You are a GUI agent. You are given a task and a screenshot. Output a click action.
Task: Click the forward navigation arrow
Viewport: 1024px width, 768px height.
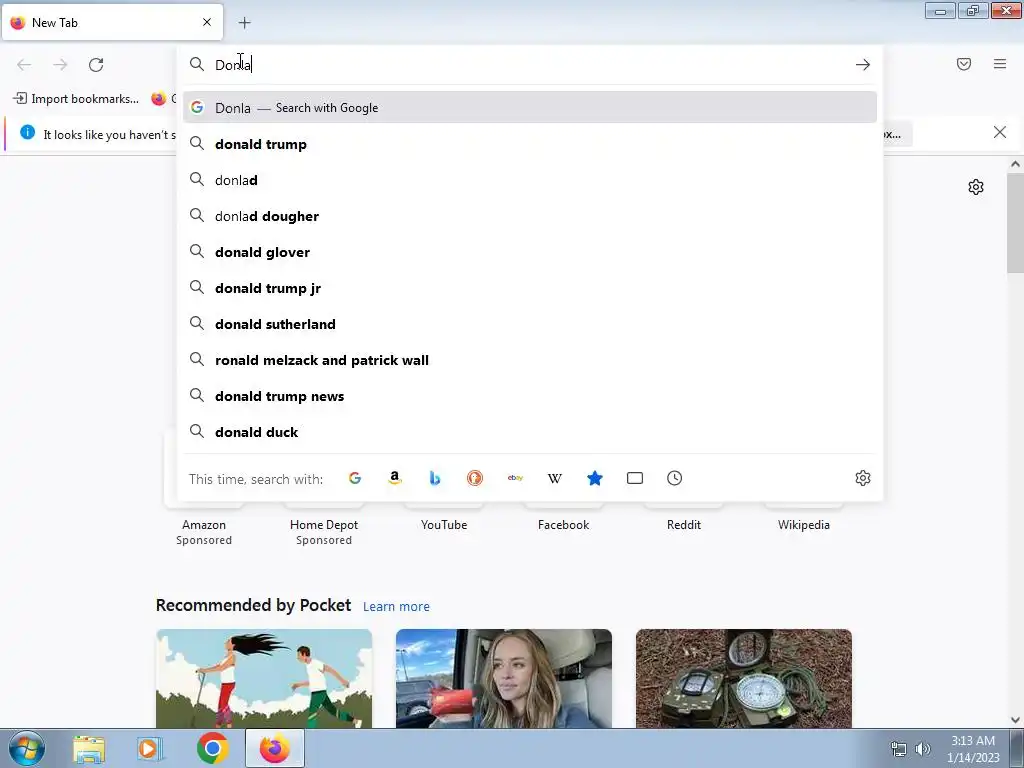pos(60,65)
